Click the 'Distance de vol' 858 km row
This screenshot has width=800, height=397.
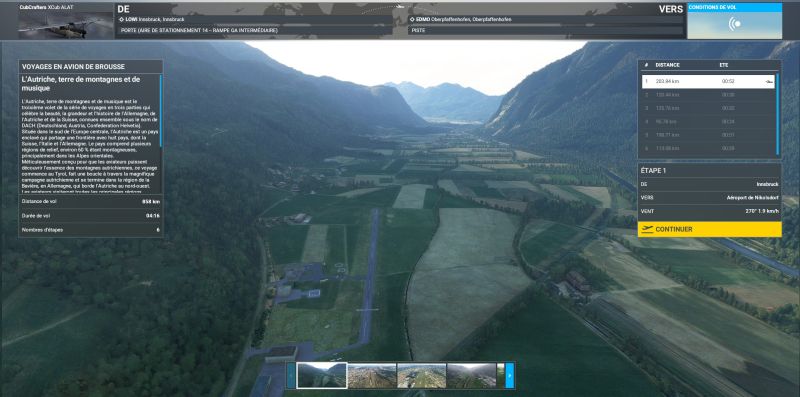(x=91, y=202)
